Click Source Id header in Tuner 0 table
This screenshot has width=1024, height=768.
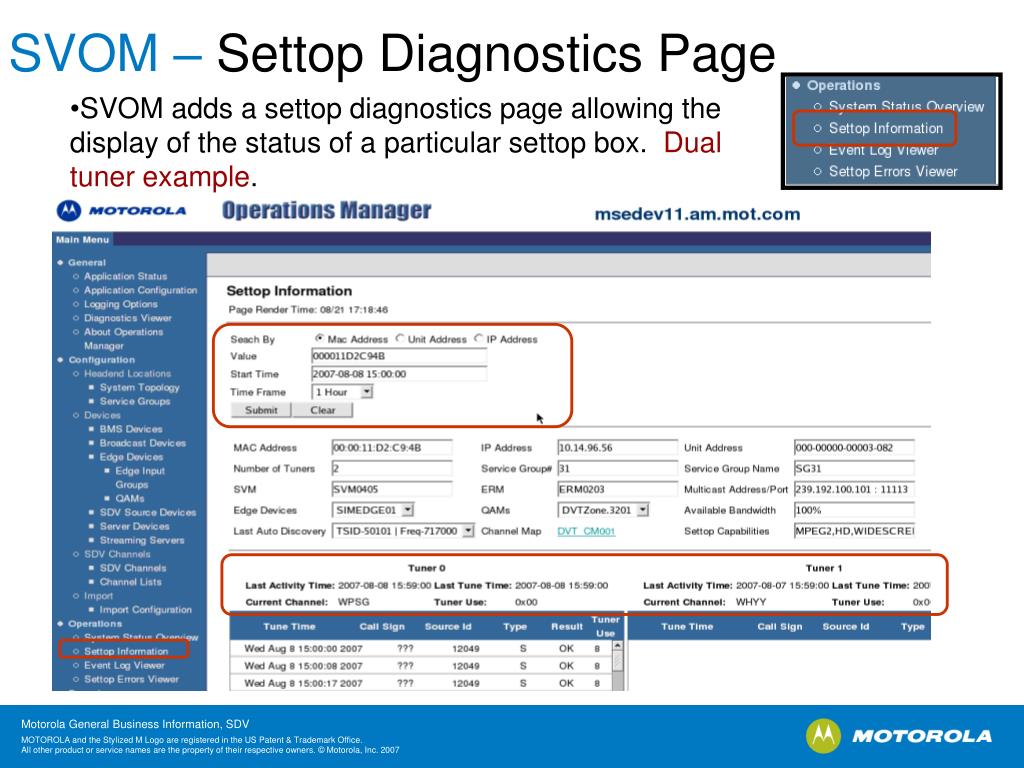[x=448, y=626]
